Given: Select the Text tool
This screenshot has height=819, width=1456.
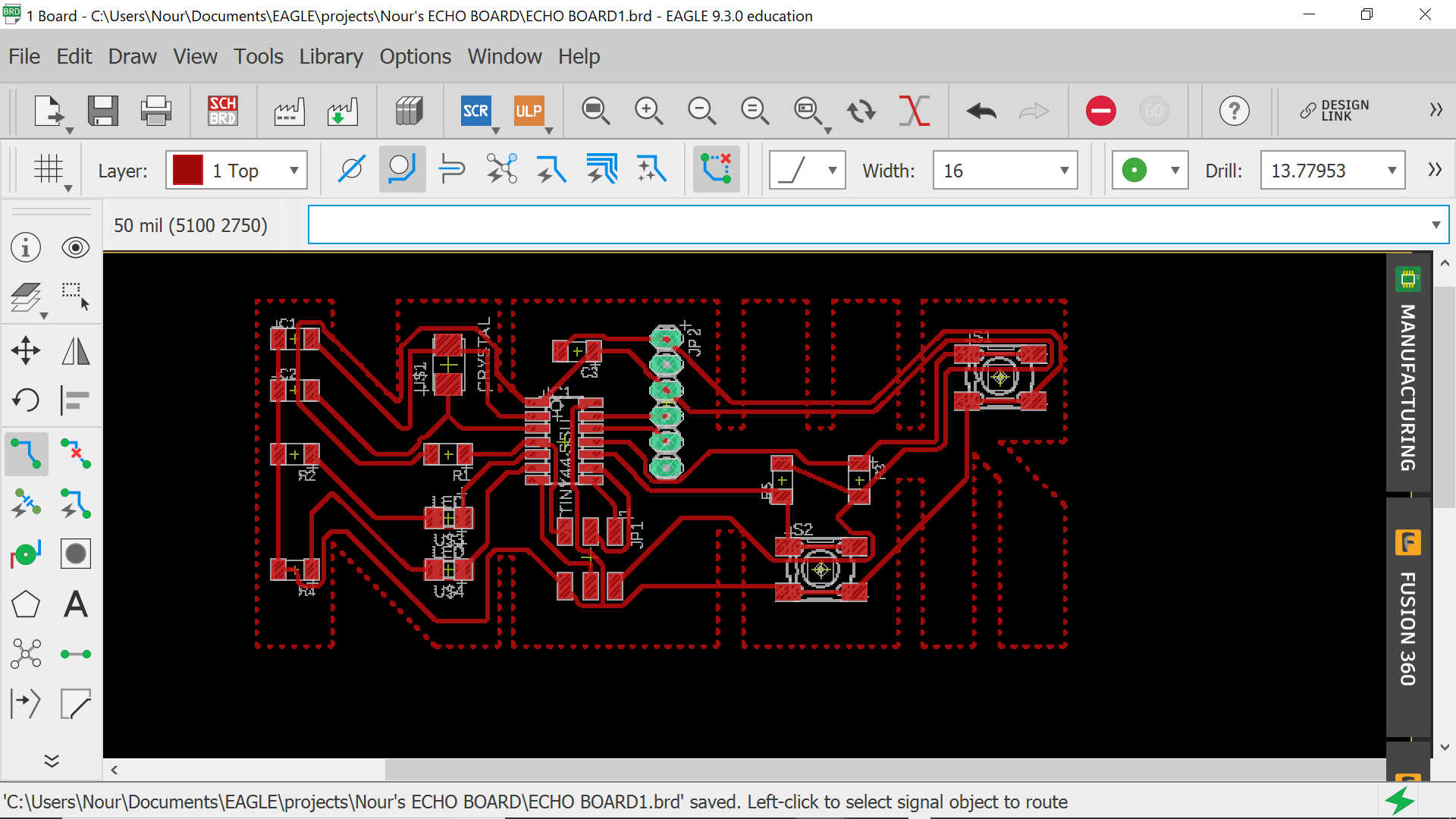Looking at the screenshot, I should coord(76,604).
